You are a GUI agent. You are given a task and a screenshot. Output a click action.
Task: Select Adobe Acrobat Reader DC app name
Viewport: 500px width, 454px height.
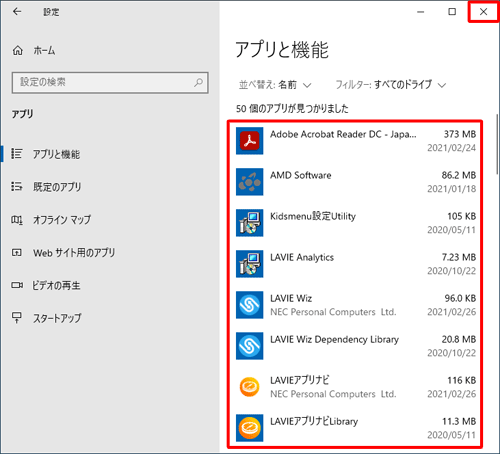click(x=343, y=134)
